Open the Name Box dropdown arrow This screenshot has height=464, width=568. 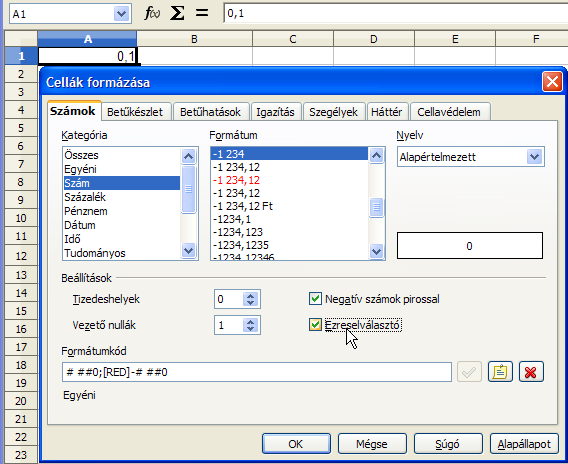(121, 14)
